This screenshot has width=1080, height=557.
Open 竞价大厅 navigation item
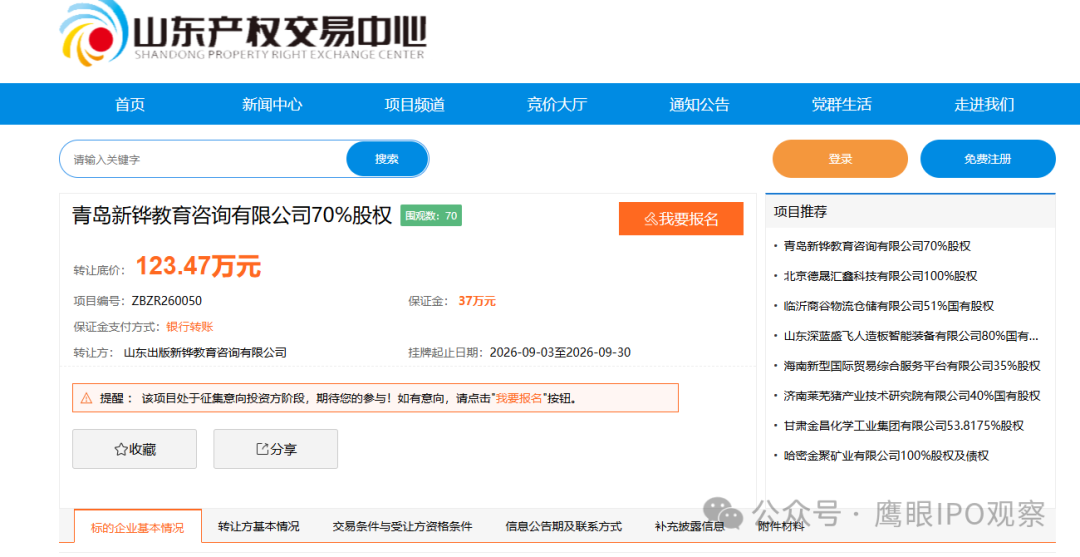557,104
